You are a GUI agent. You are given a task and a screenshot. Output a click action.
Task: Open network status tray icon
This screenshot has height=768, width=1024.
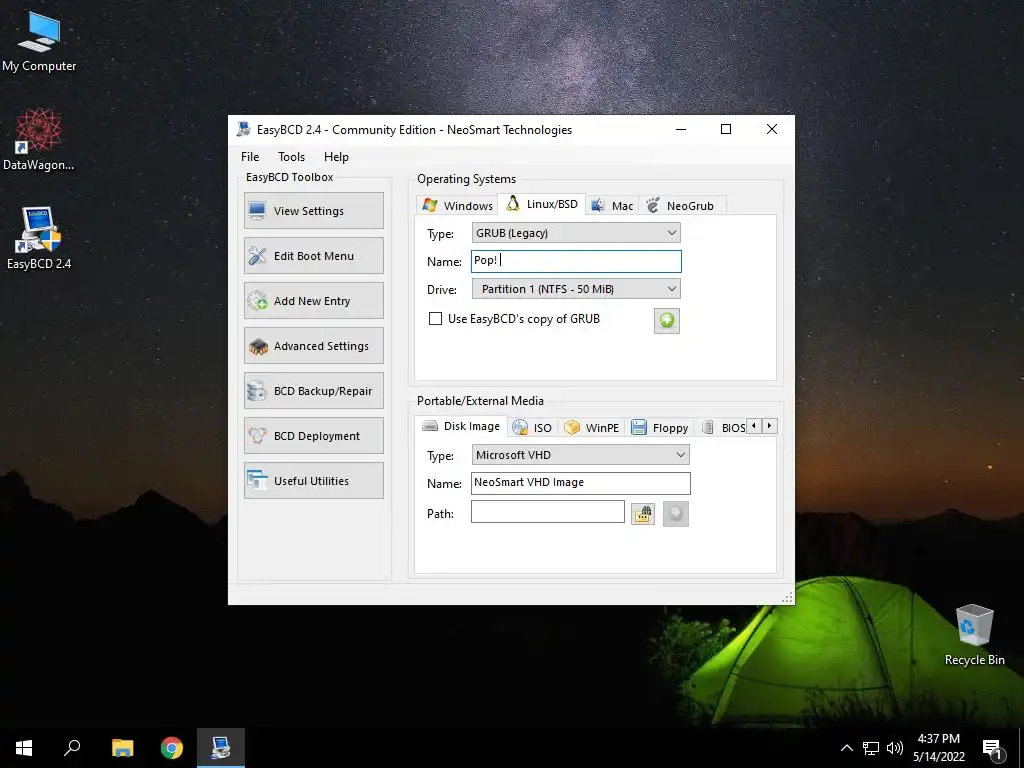coord(871,748)
